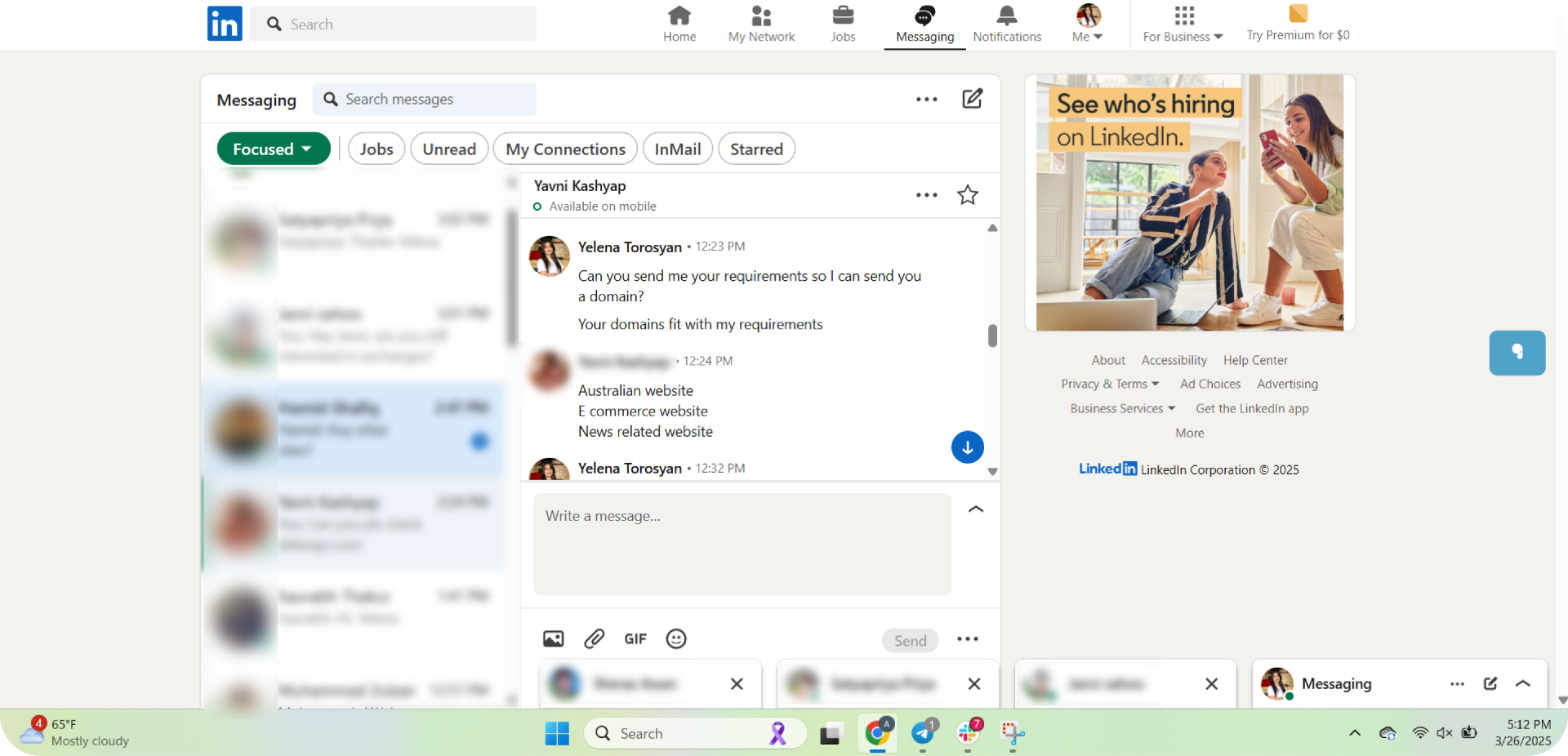The width and height of the screenshot is (1568, 756).
Task: Expand the For Business menu
Action: click(1183, 24)
